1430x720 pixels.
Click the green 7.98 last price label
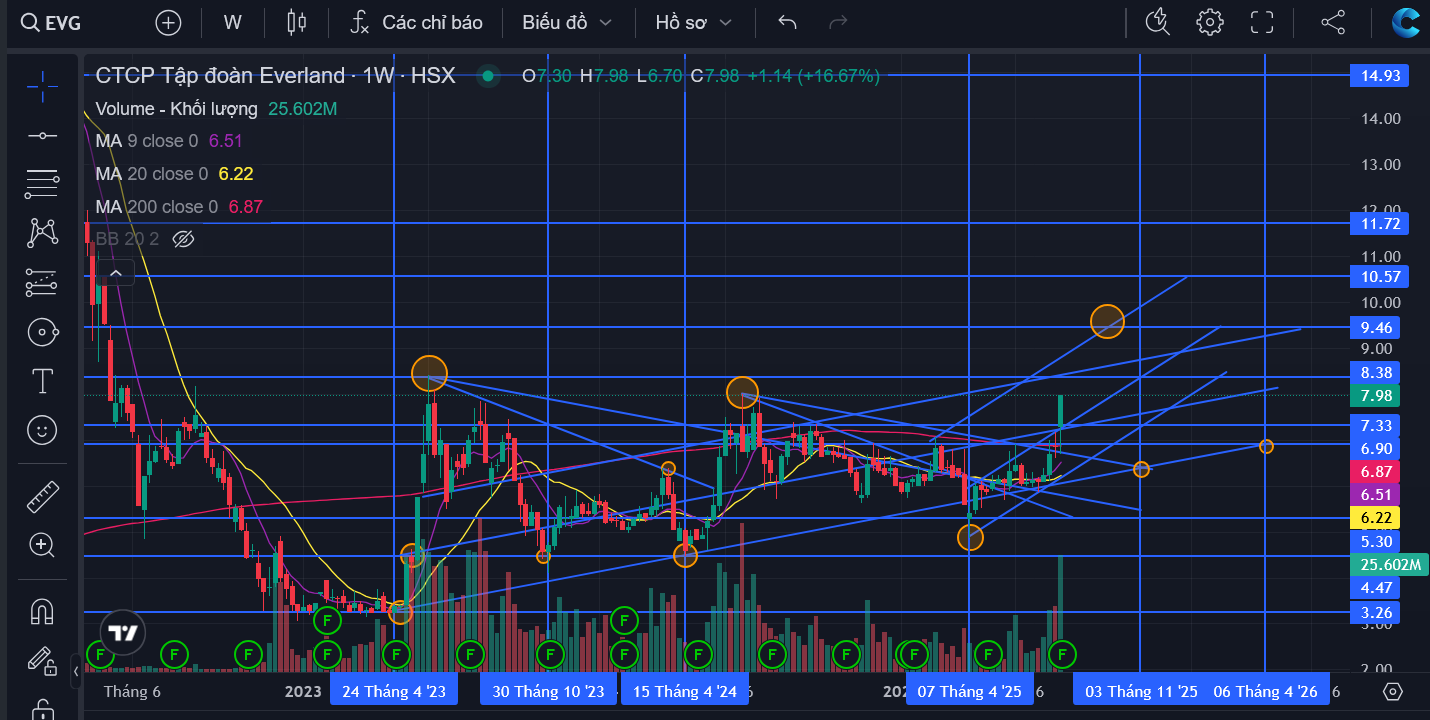[x=1374, y=396]
